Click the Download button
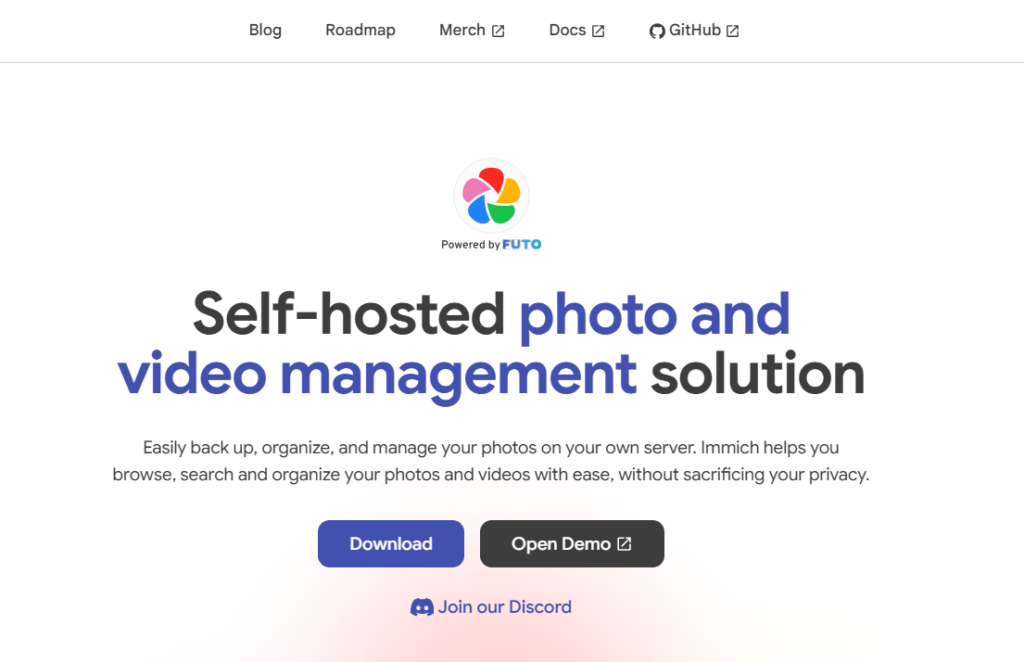 (x=391, y=544)
